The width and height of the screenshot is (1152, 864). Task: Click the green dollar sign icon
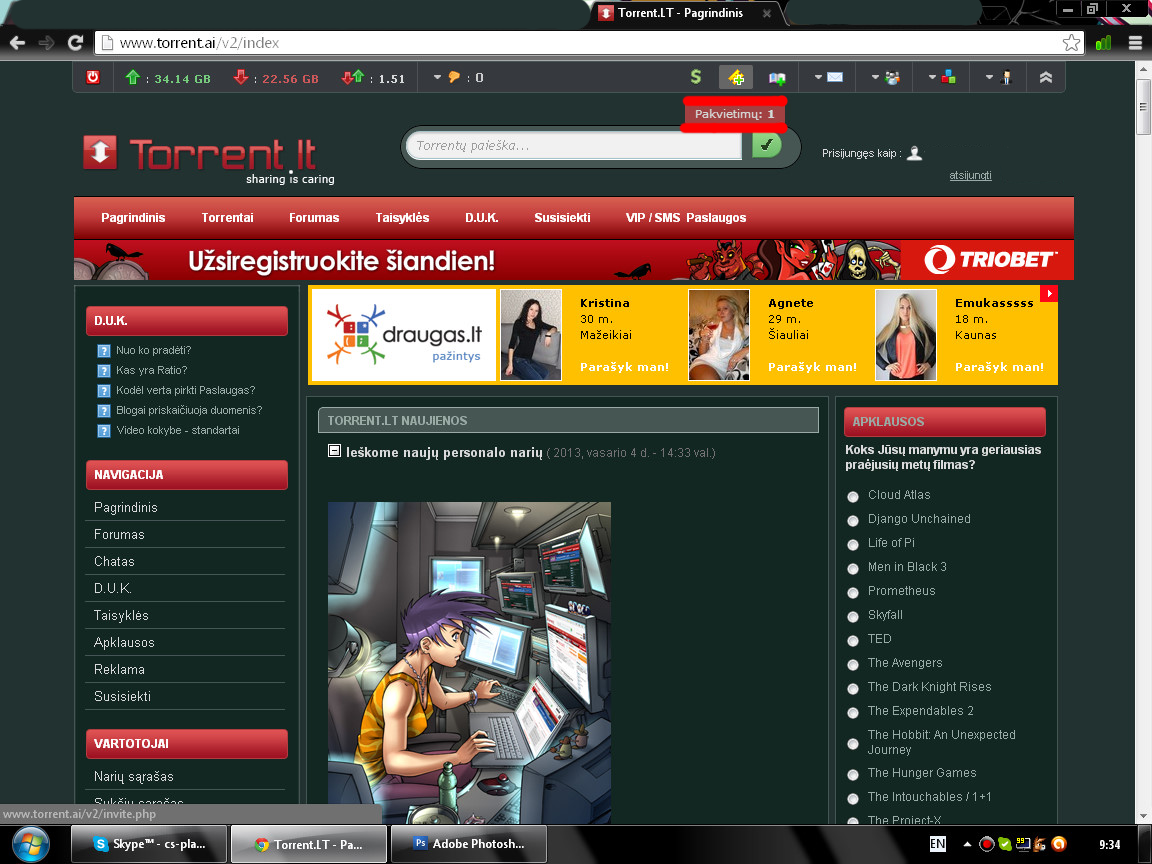click(696, 76)
